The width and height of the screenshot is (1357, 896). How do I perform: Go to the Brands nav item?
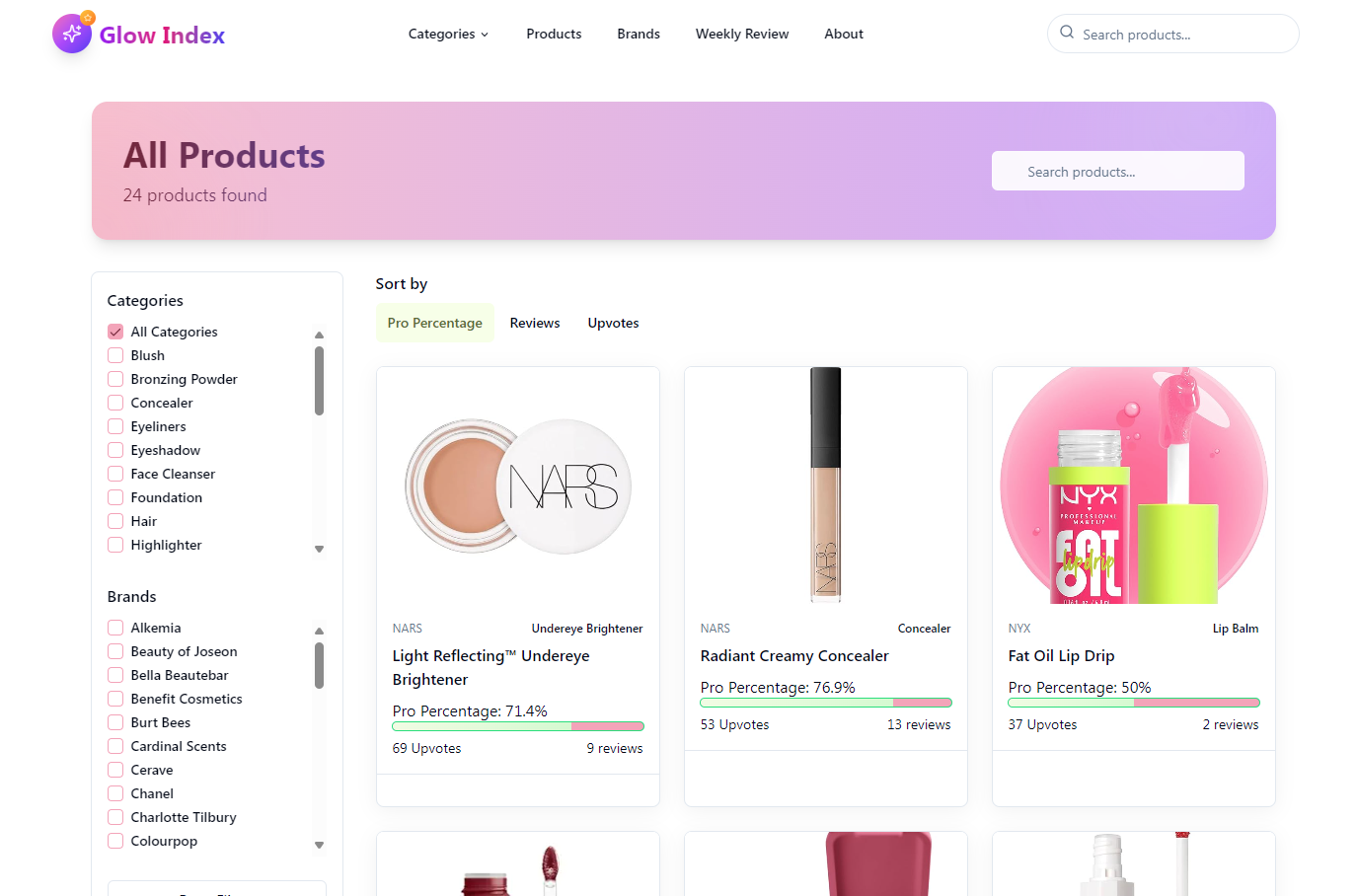[x=639, y=34]
